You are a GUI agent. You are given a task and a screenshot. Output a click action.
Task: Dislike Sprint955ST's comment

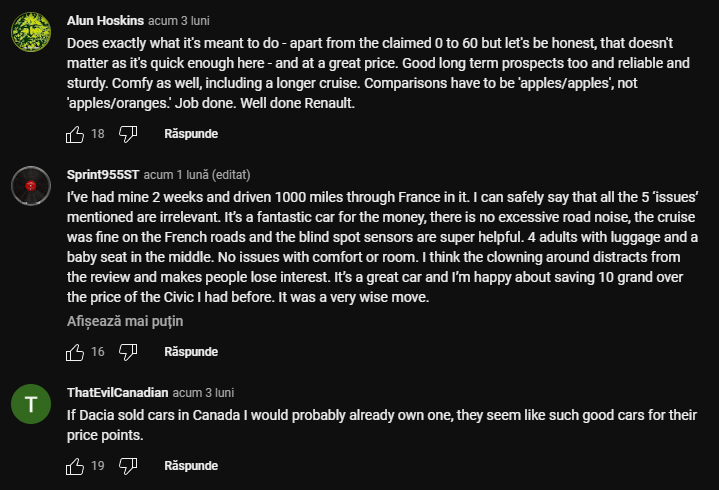(128, 352)
